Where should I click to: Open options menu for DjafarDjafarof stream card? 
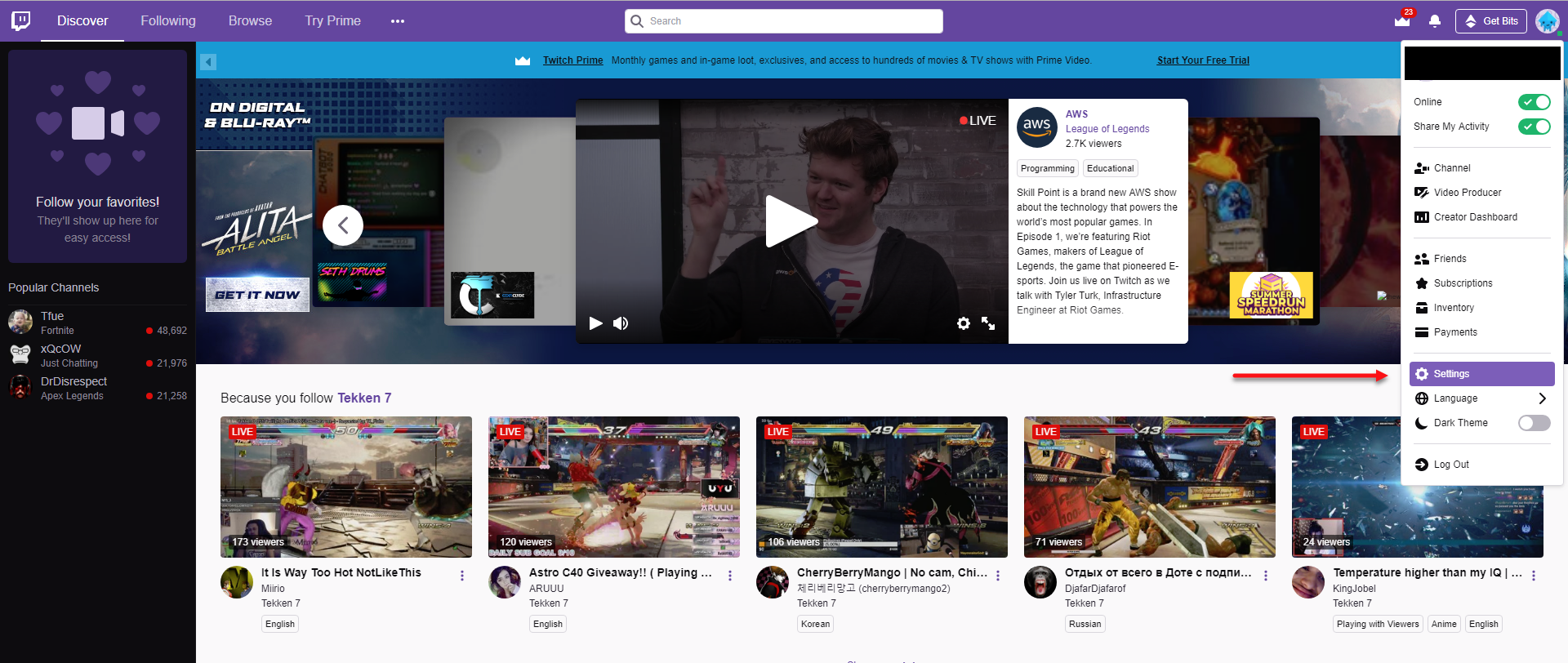tap(1266, 576)
